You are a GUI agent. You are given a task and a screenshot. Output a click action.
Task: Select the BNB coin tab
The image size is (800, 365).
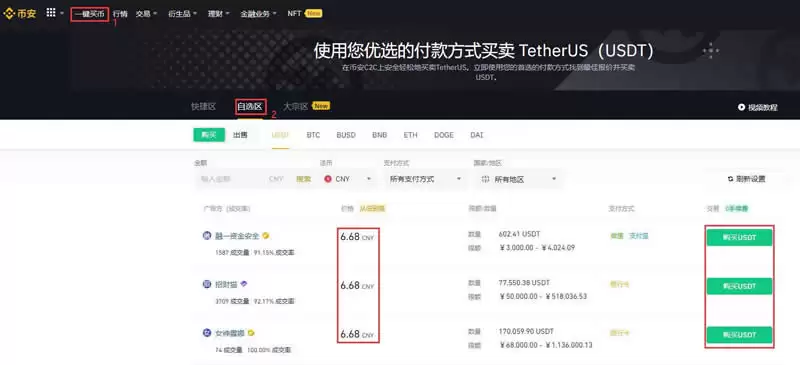coord(380,135)
